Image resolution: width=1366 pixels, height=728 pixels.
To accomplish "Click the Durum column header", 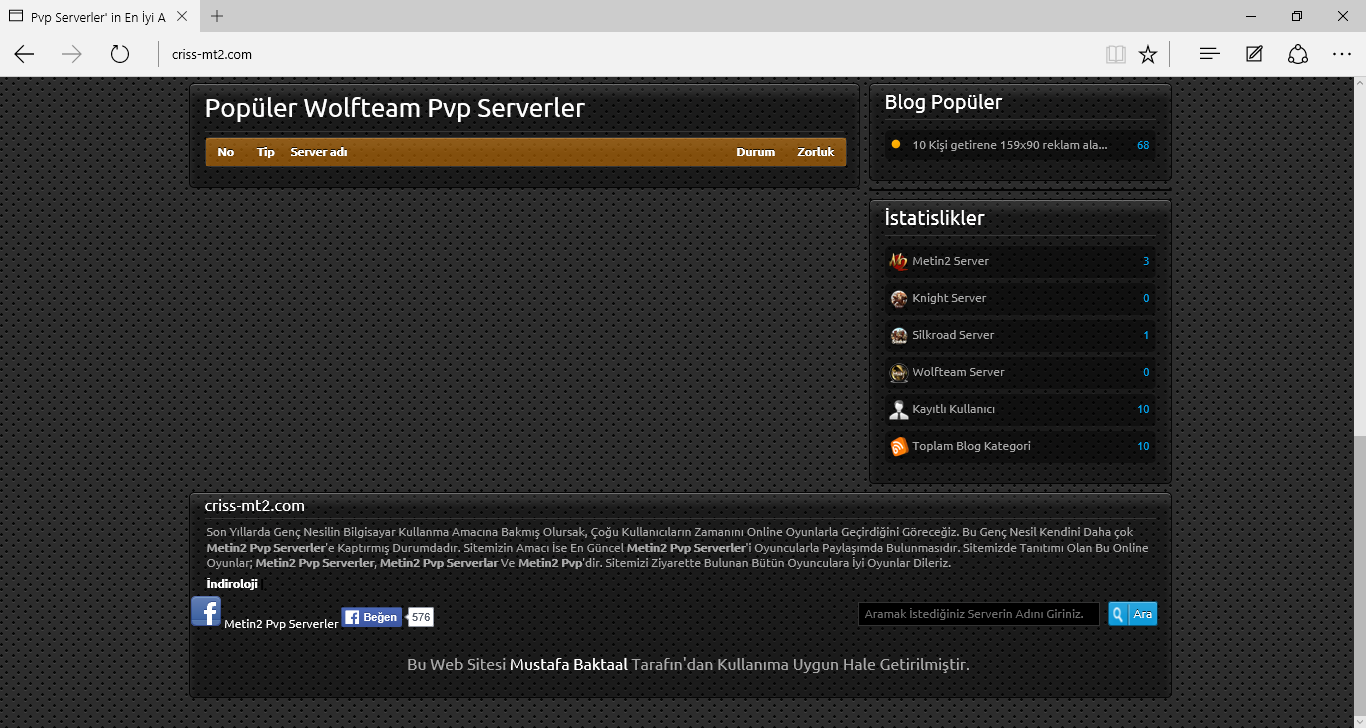I will (x=756, y=152).
